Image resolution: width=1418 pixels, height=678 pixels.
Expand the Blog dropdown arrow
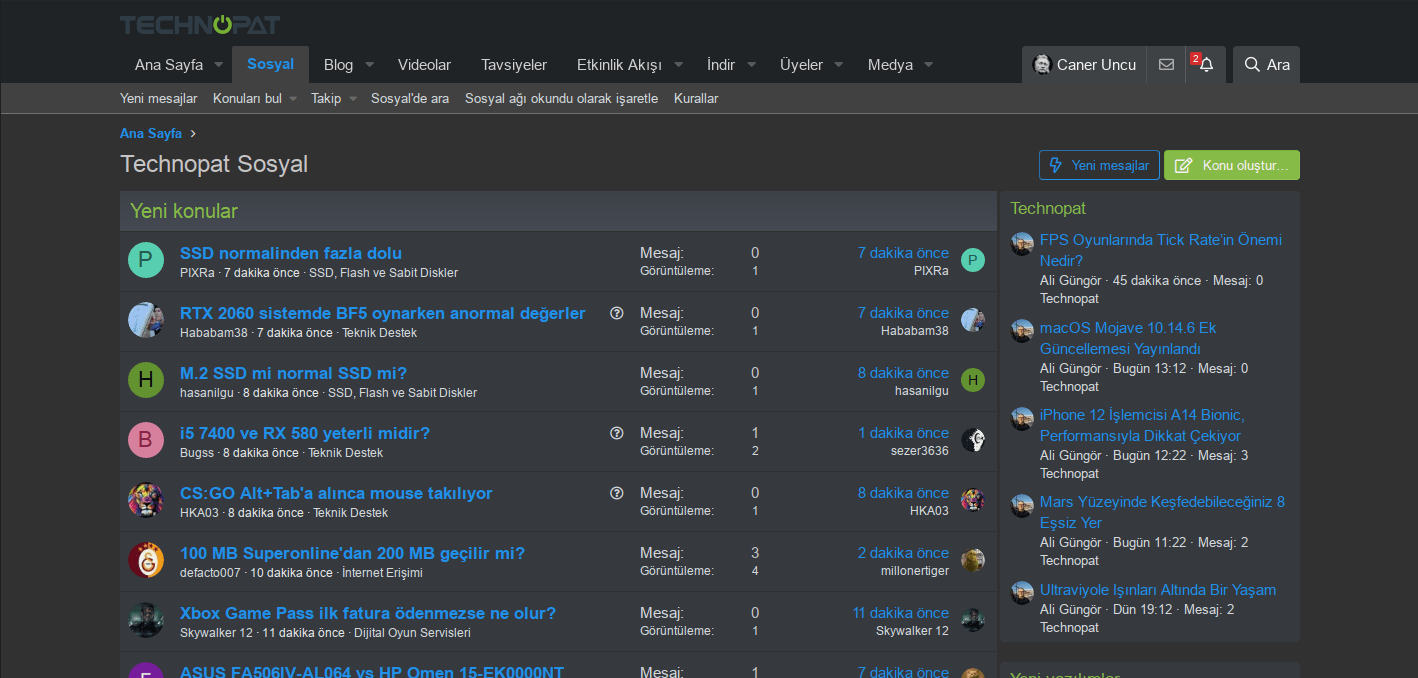[x=369, y=65]
